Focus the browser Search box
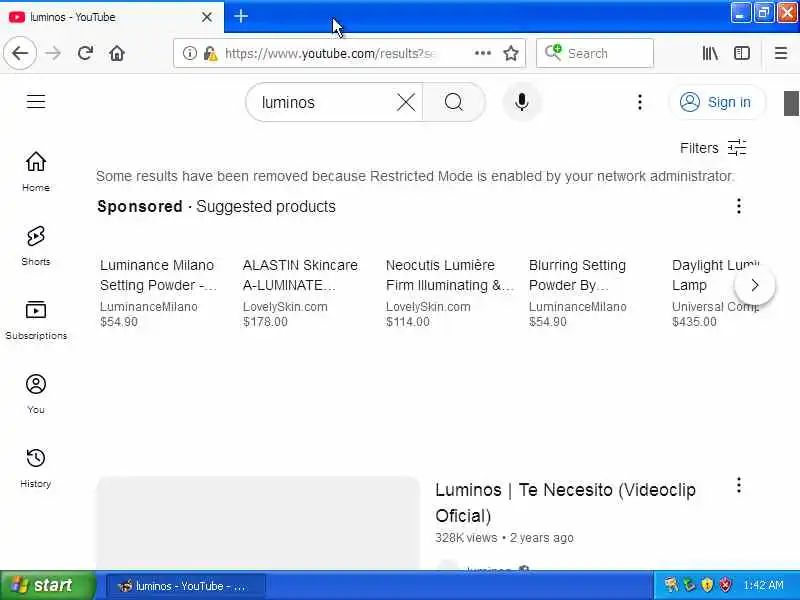 click(594, 53)
